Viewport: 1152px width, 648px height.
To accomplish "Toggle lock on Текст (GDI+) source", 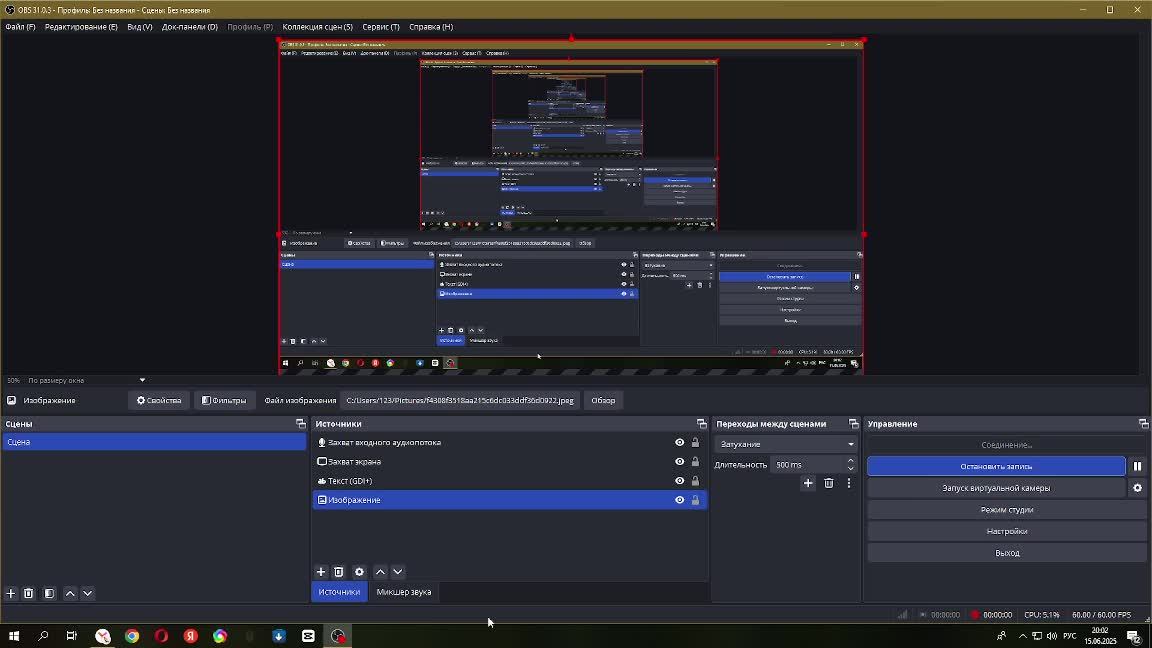I will click(695, 480).
